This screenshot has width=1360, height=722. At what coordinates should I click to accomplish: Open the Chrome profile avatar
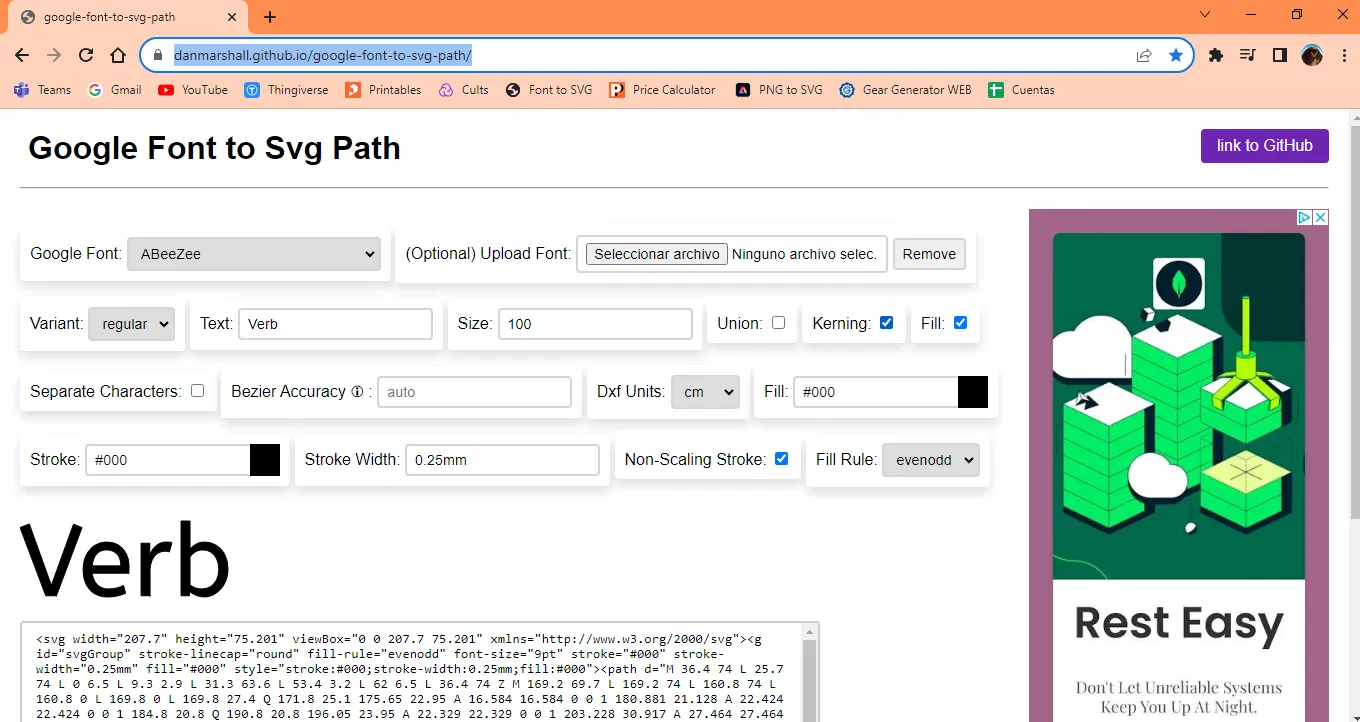[1312, 55]
